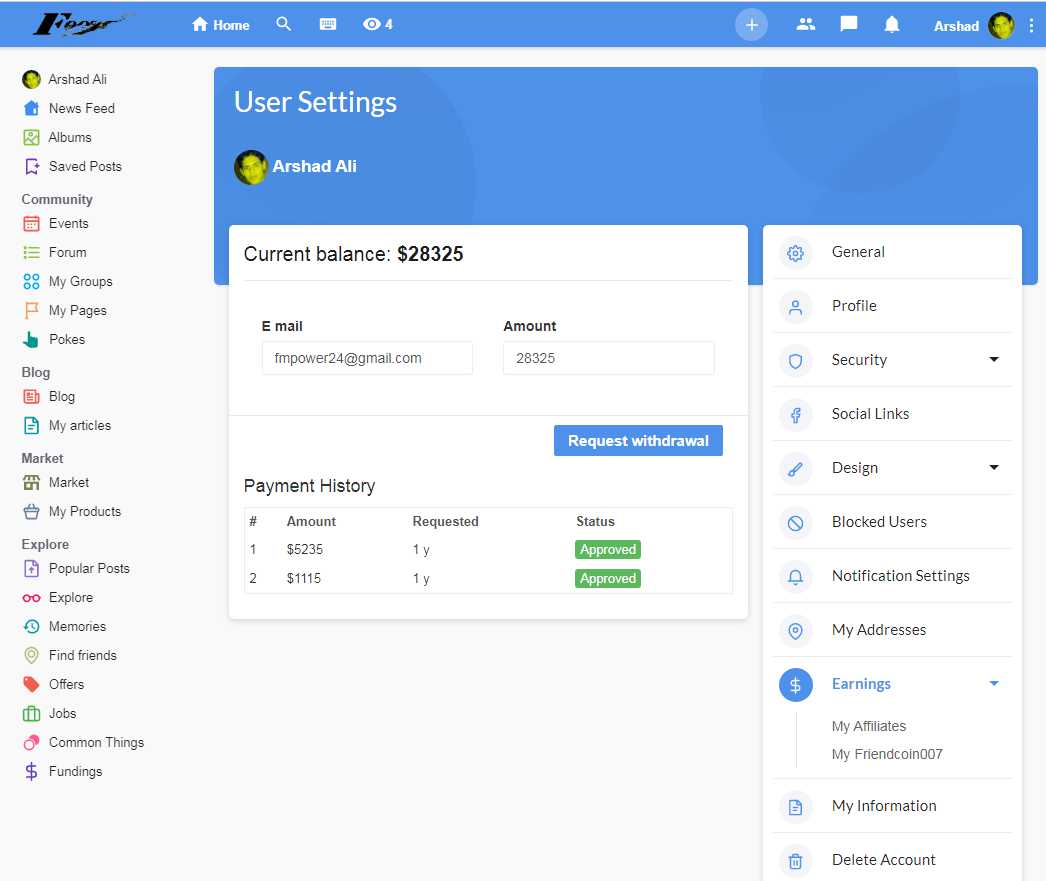Open Jobs in sidebar
Image resolution: width=1046 pixels, height=881 pixels.
click(49, 714)
